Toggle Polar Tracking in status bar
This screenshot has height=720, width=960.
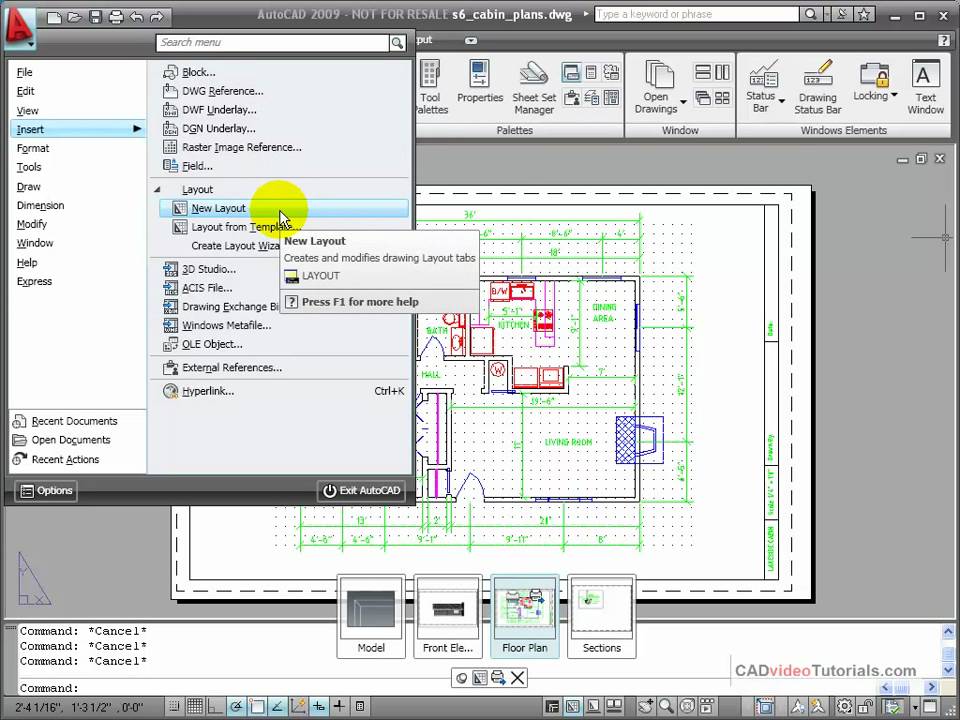pos(236,707)
